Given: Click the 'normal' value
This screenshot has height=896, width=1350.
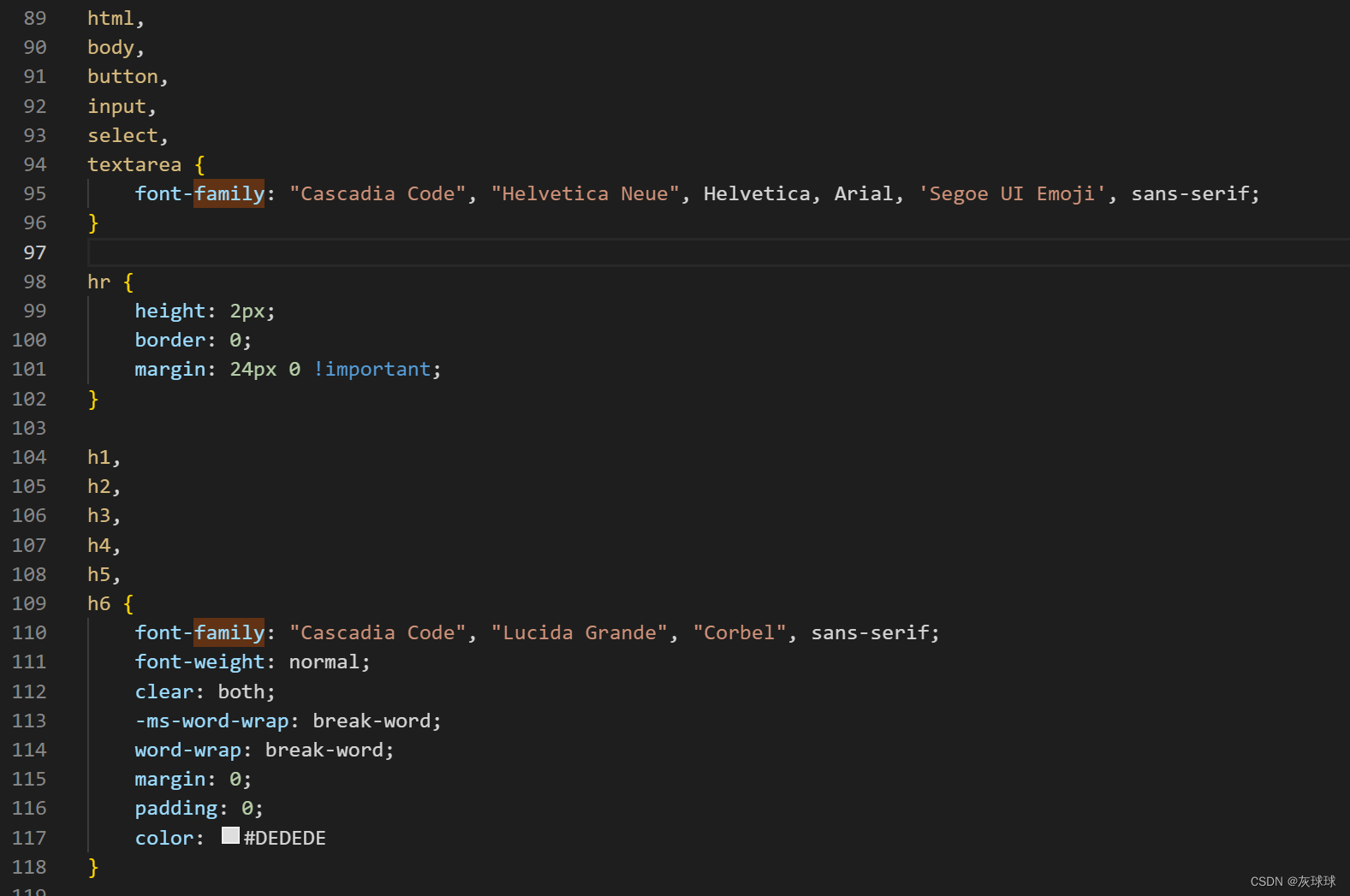Looking at the screenshot, I should coord(324,662).
